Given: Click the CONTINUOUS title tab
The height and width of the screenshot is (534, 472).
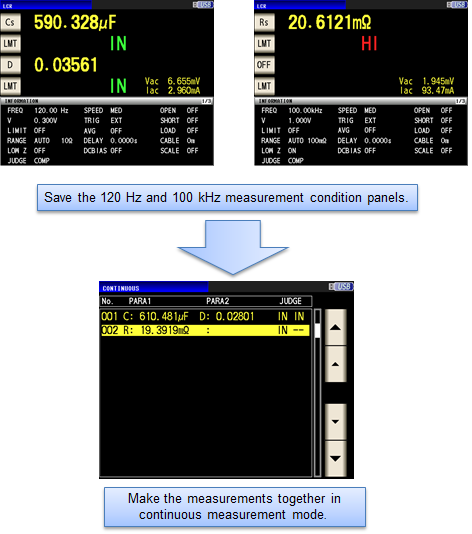Looking at the screenshot, I should [154, 288].
